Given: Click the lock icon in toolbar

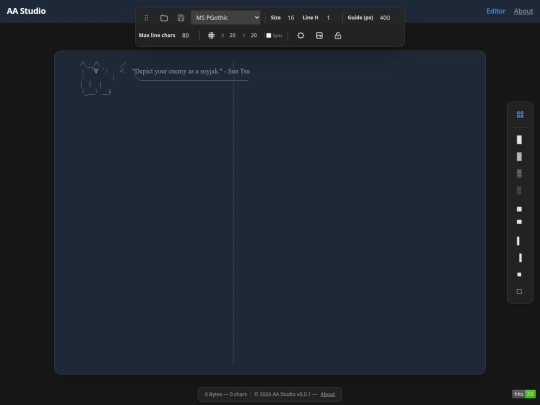Looking at the screenshot, I should pos(338,35).
